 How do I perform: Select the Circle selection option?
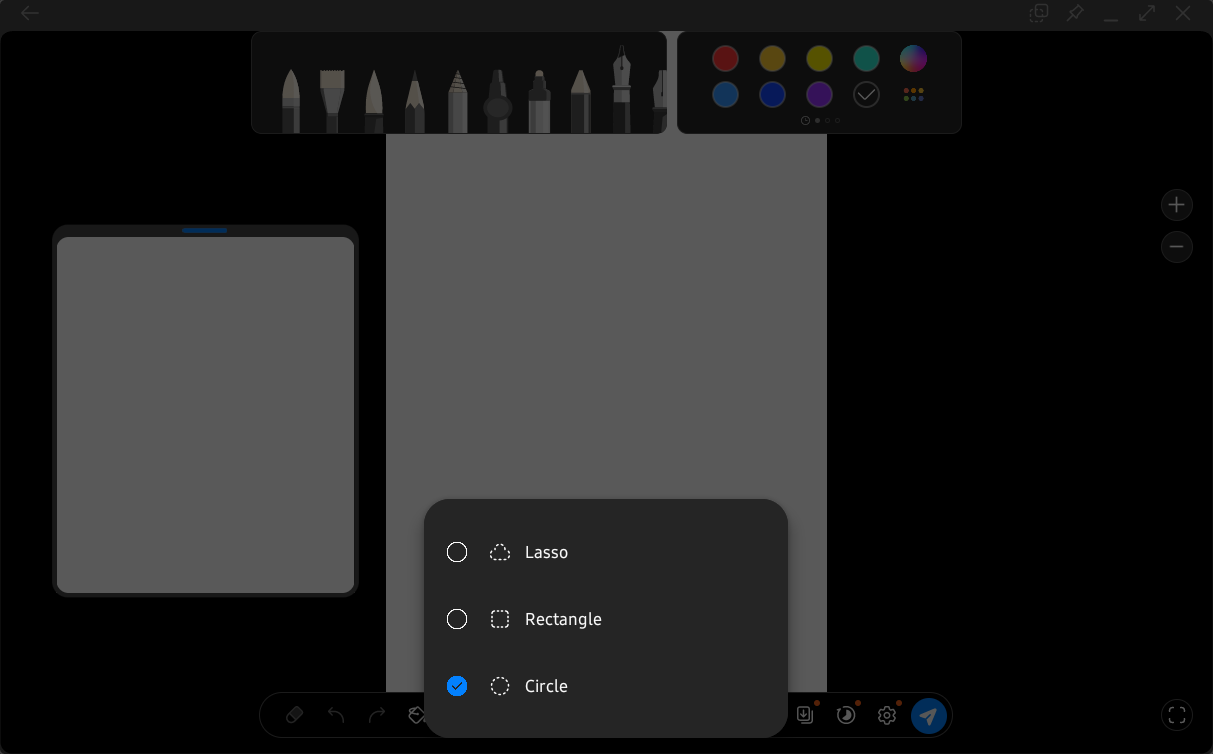coord(457,686)
